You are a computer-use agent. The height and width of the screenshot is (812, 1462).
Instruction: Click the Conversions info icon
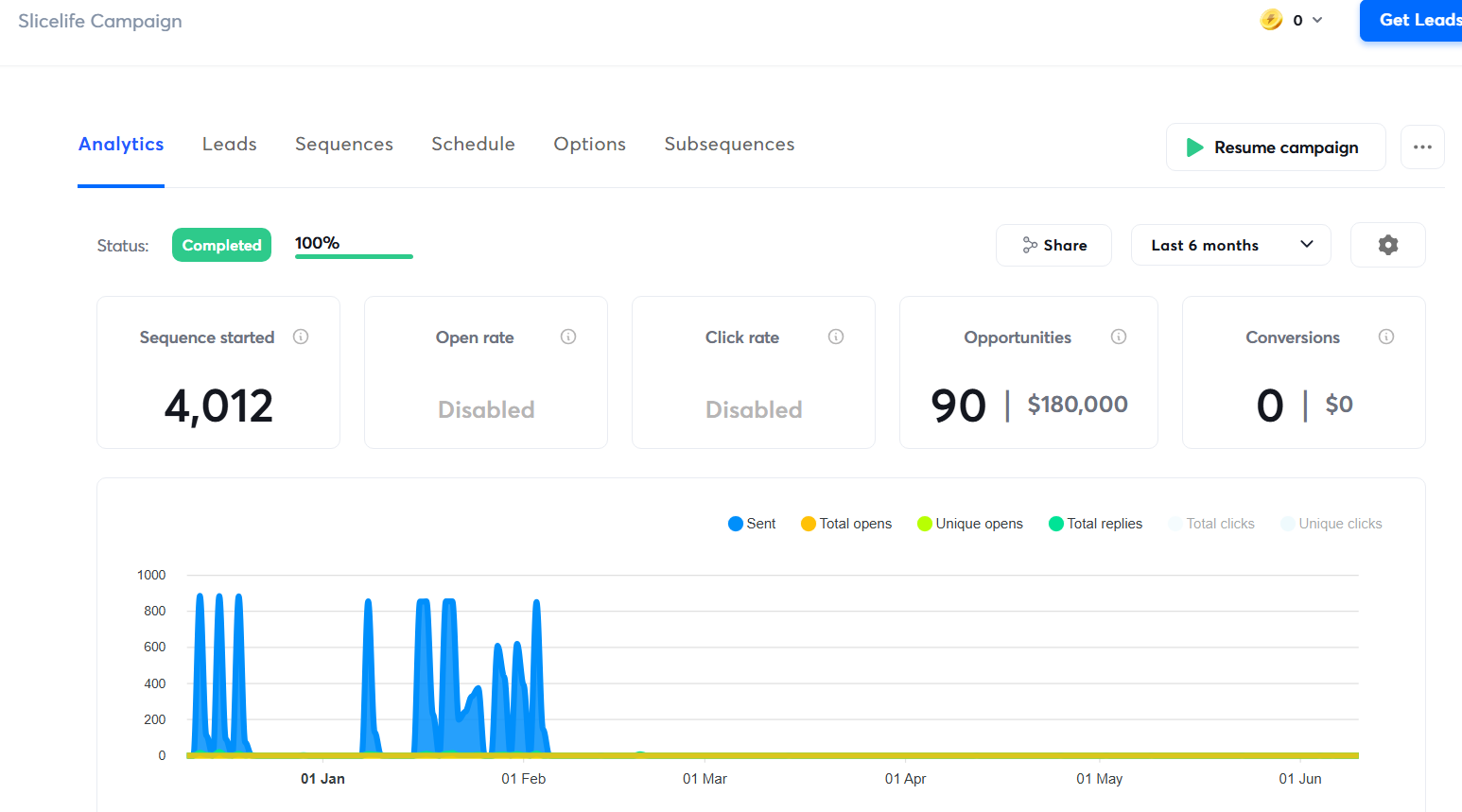[x=1386, y=337]
